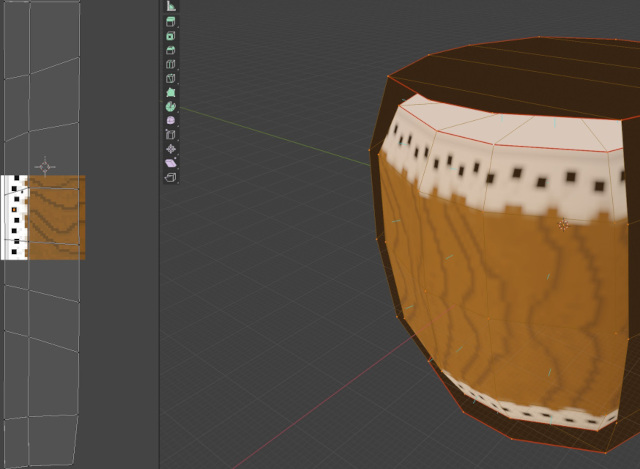The width and height of the screenshot is (640, 469).
Task: Select the Rip Region tool
Action: [x=171, y=177]
